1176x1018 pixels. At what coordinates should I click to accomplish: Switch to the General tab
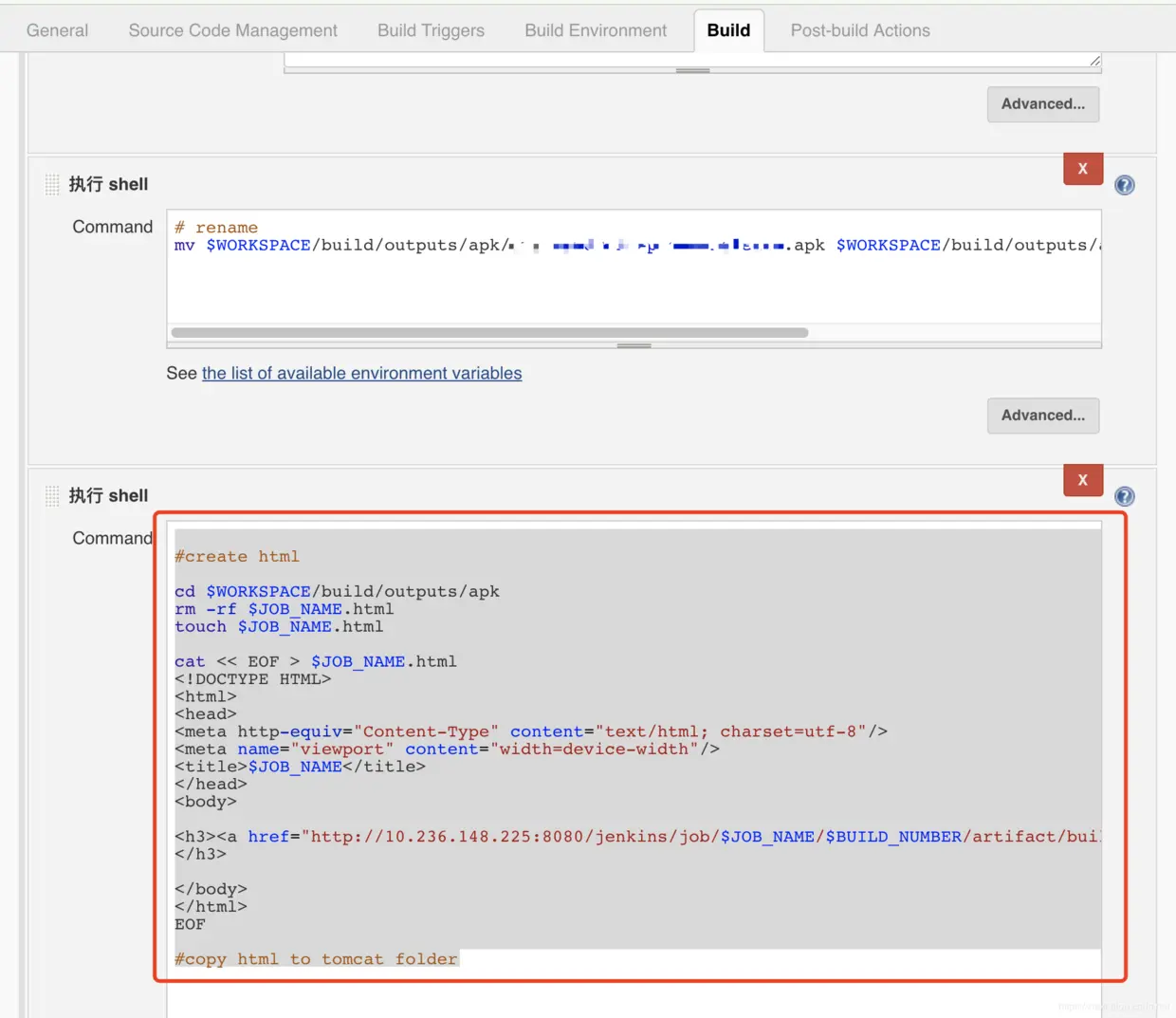point(57,30)
